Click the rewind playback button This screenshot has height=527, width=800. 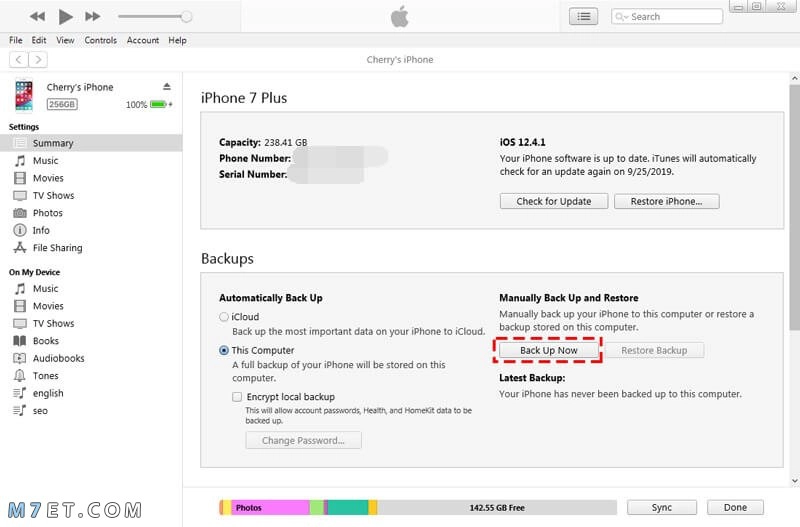pos(37,16)
